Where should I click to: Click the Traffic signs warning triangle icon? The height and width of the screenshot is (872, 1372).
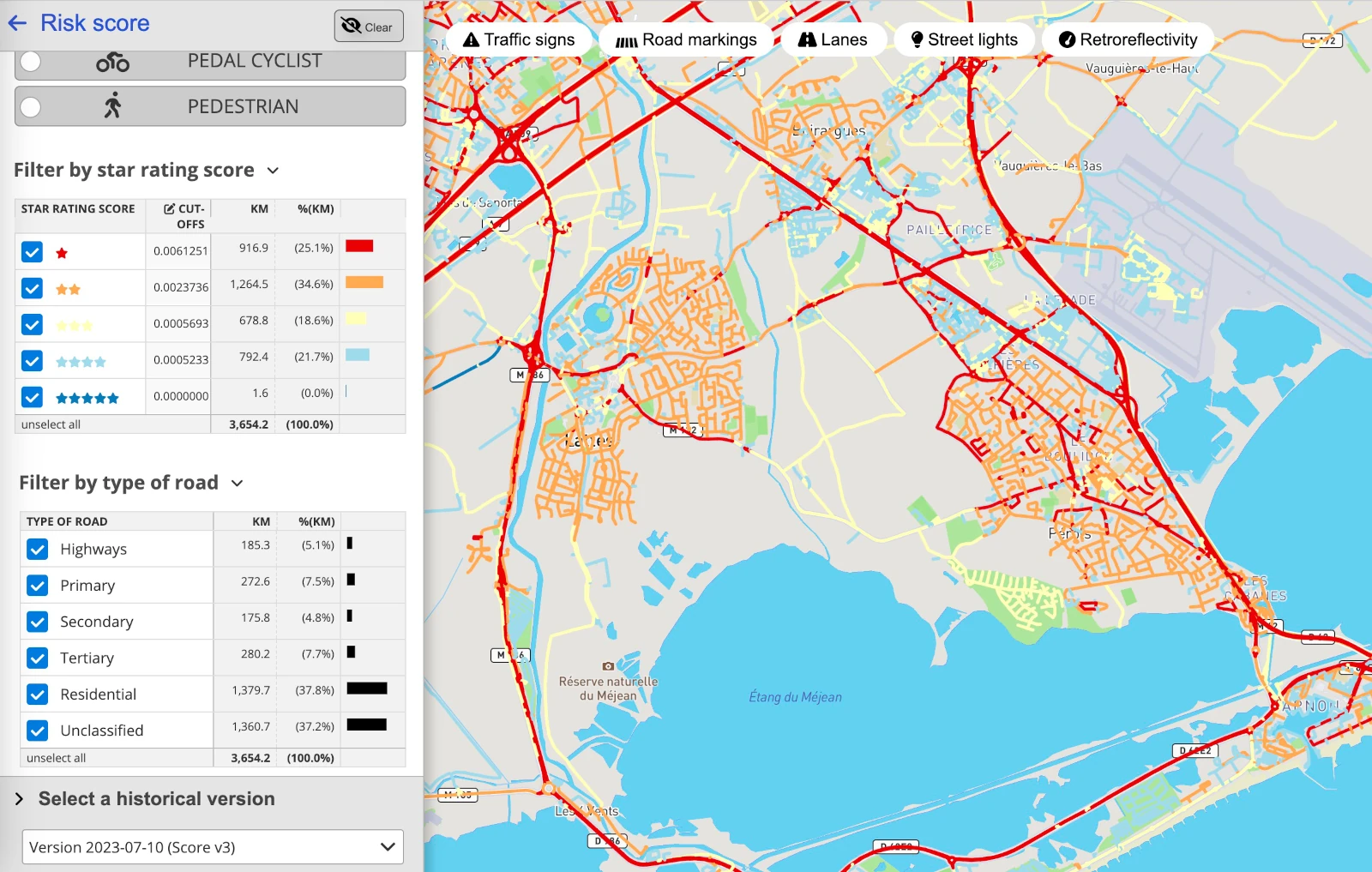pos(471,40)
